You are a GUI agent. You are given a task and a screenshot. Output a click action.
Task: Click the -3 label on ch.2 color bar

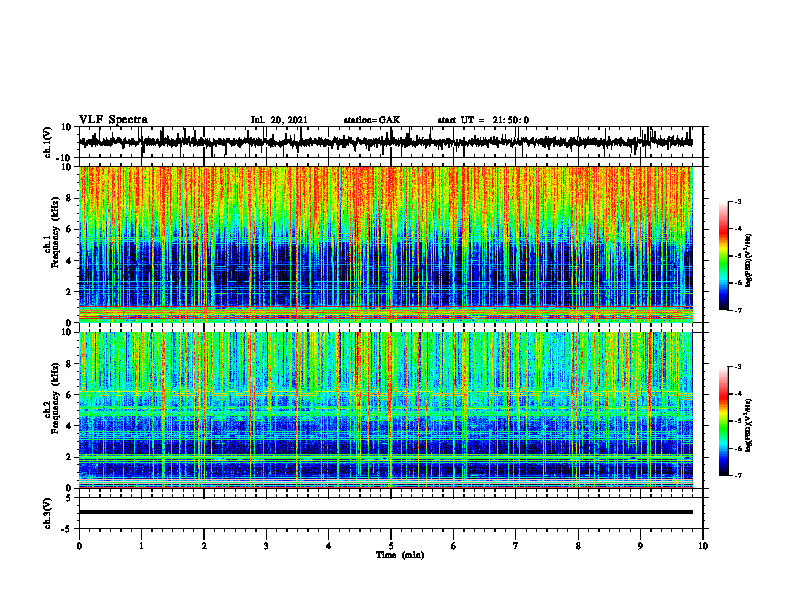(737, 367)
